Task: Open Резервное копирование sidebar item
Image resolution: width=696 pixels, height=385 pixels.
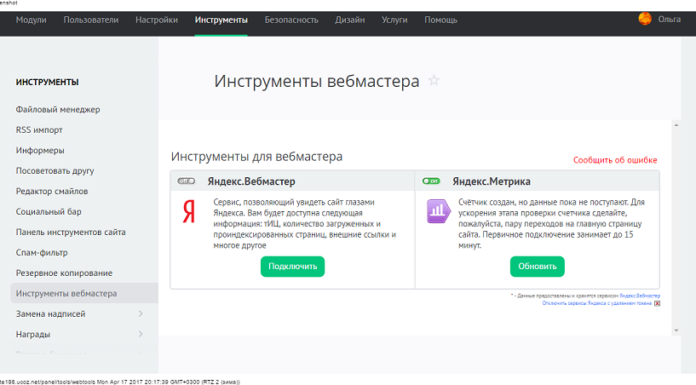Action: [64, 273]
